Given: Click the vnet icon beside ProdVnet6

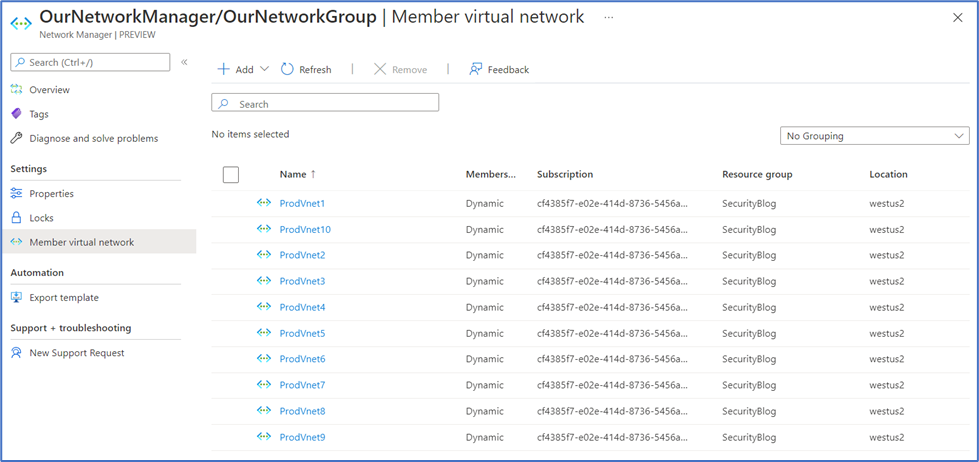Looking at the screenshot, I should [263, 358].
